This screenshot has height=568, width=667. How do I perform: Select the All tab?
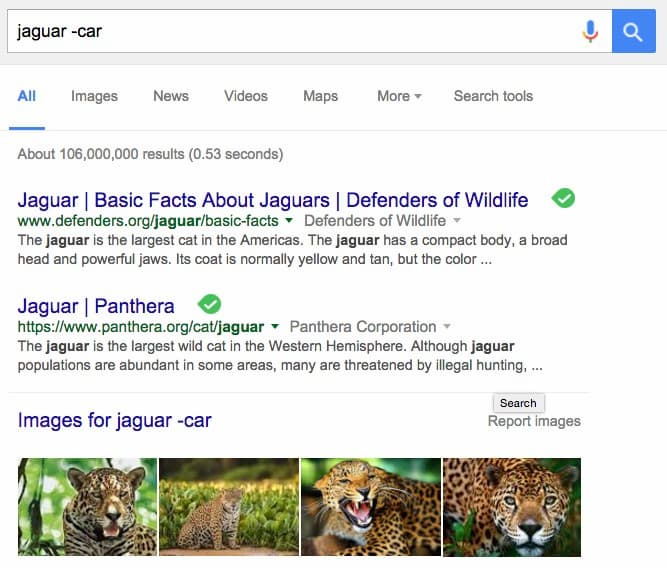[x=26, y=96]
